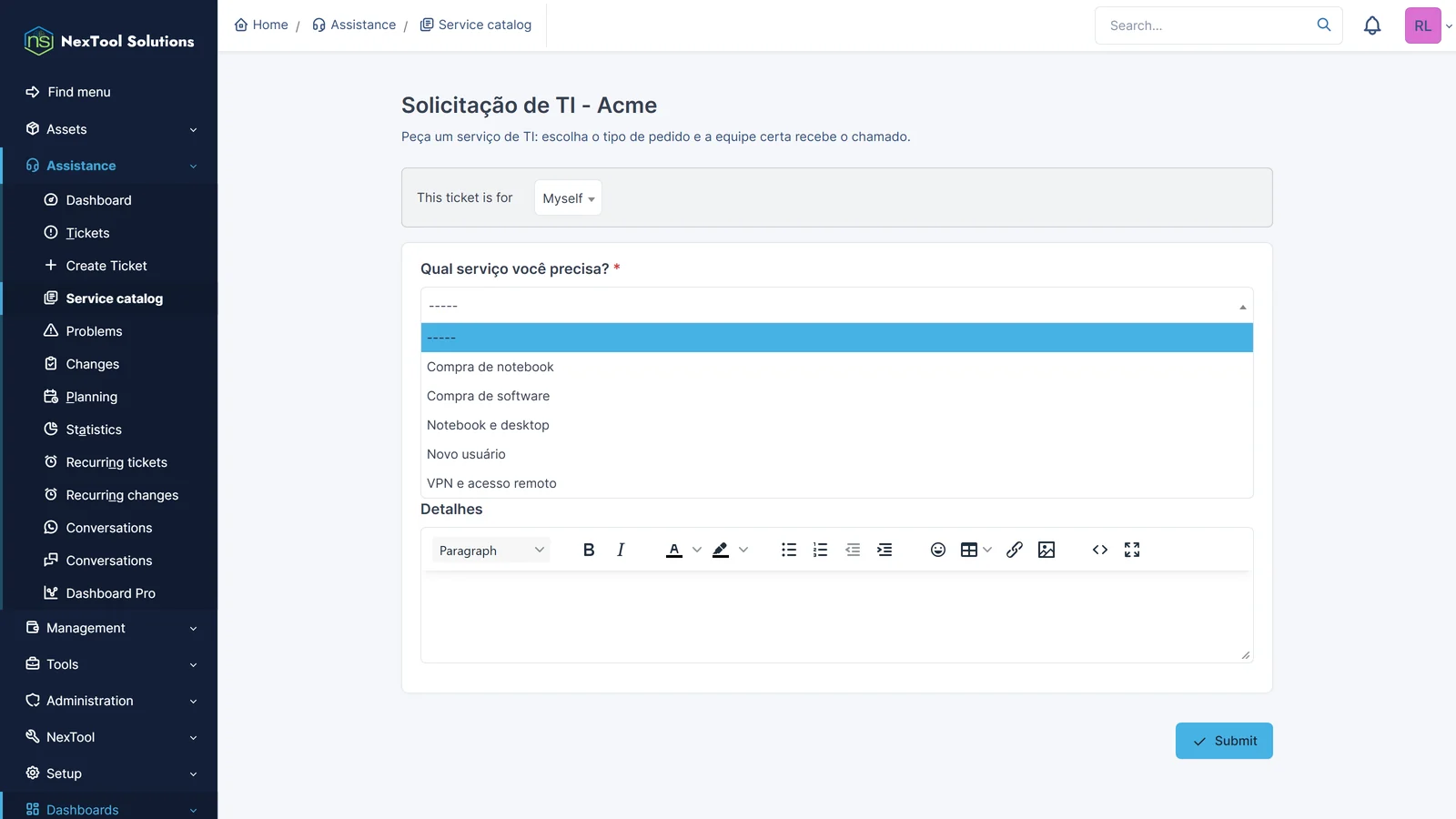1456x819 pixels.
Task: Open text color options arrow
Action: tap(697, 550)
